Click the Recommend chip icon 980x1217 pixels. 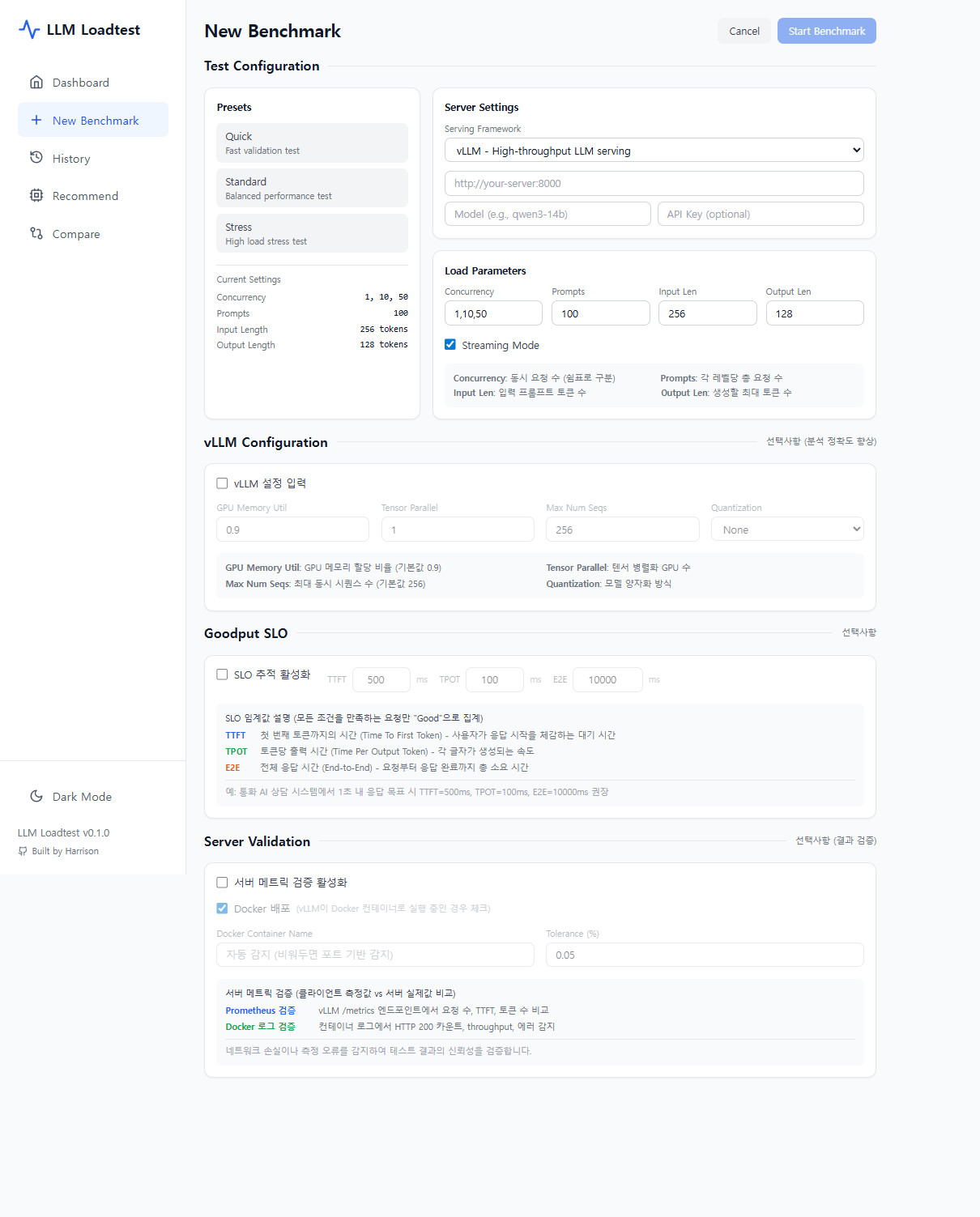pyautogui.click(x=36, y=195)
